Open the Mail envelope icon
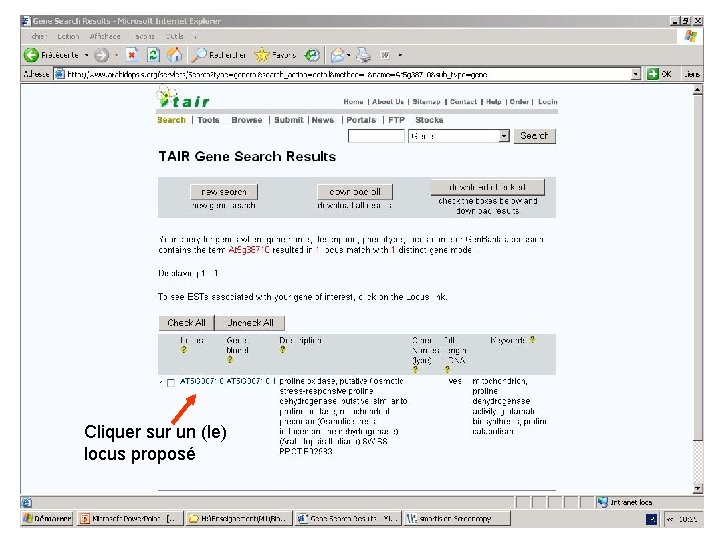Screen dimensions: 720x540 point(338,55)
